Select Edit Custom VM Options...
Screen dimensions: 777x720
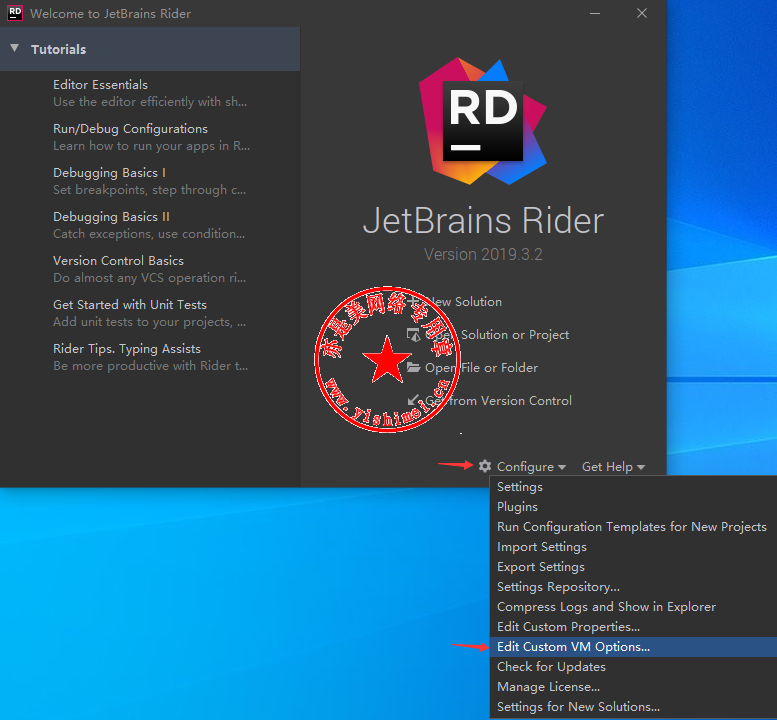pyautogui.click(x=633, y=647)
